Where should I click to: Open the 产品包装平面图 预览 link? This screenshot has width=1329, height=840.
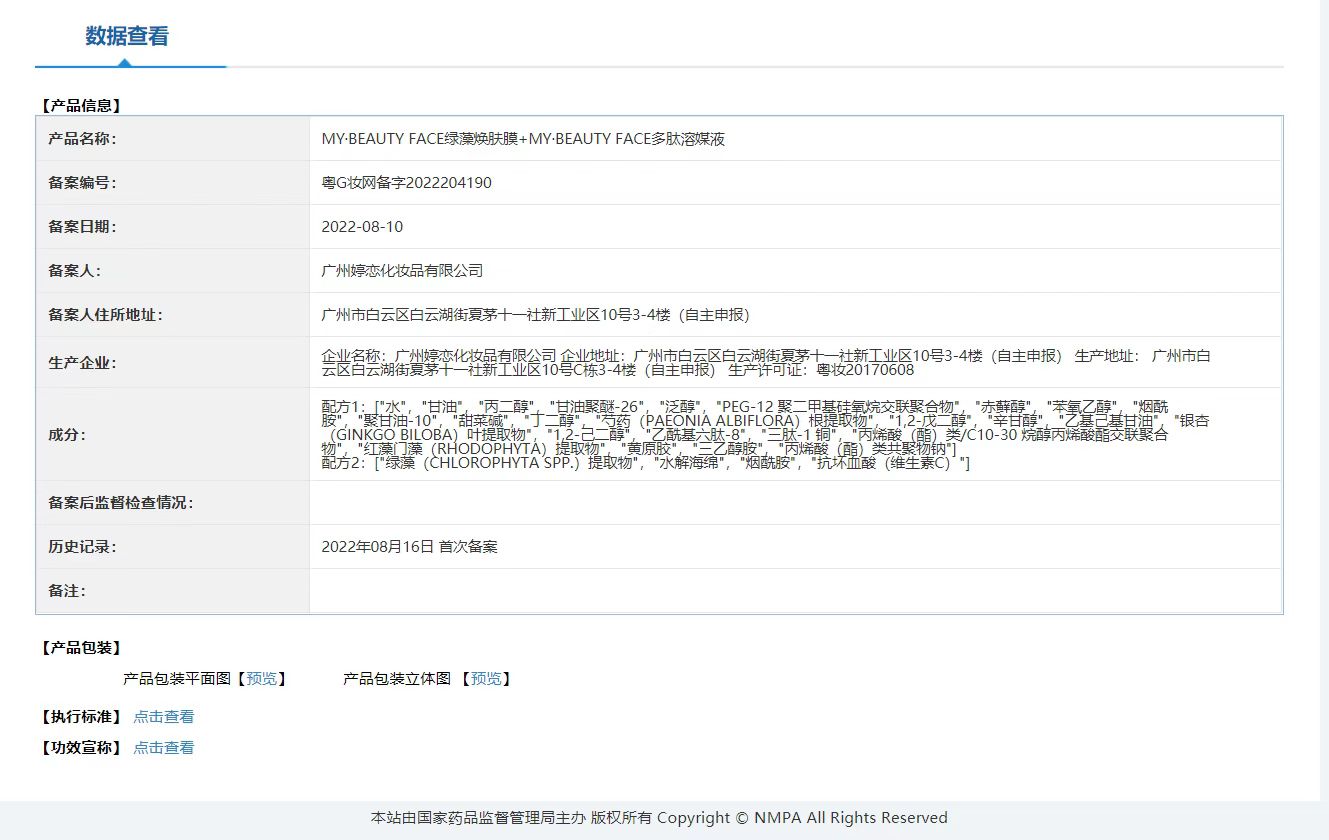(x=262, y=679)
